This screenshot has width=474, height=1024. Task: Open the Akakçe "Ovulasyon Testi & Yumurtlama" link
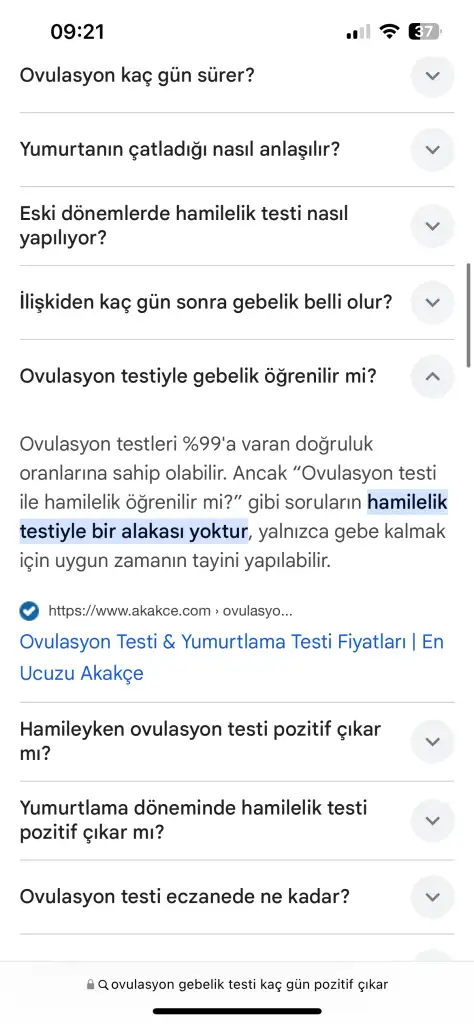point(232,657)
